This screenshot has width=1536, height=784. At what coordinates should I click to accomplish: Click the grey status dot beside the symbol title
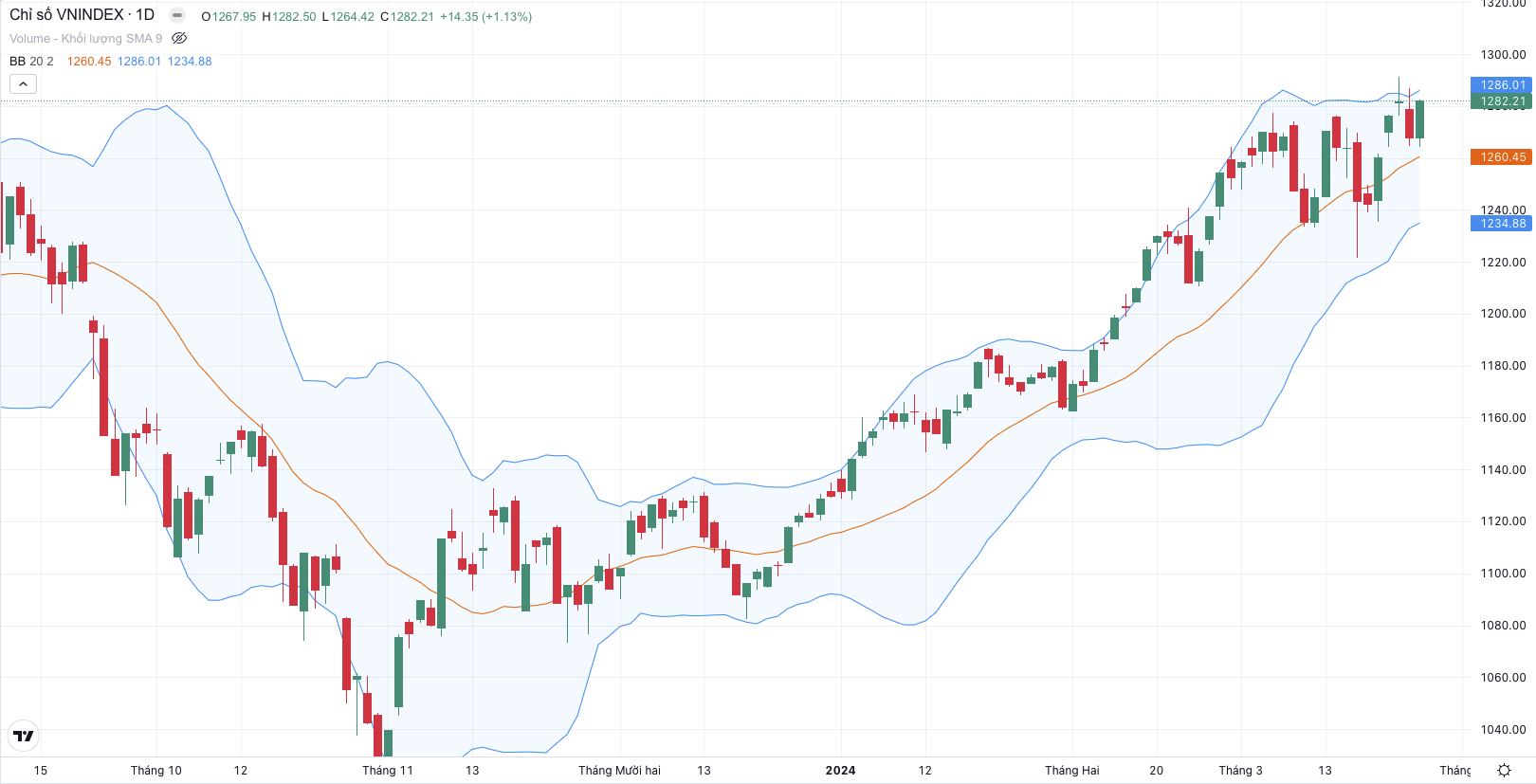point(177,15)
